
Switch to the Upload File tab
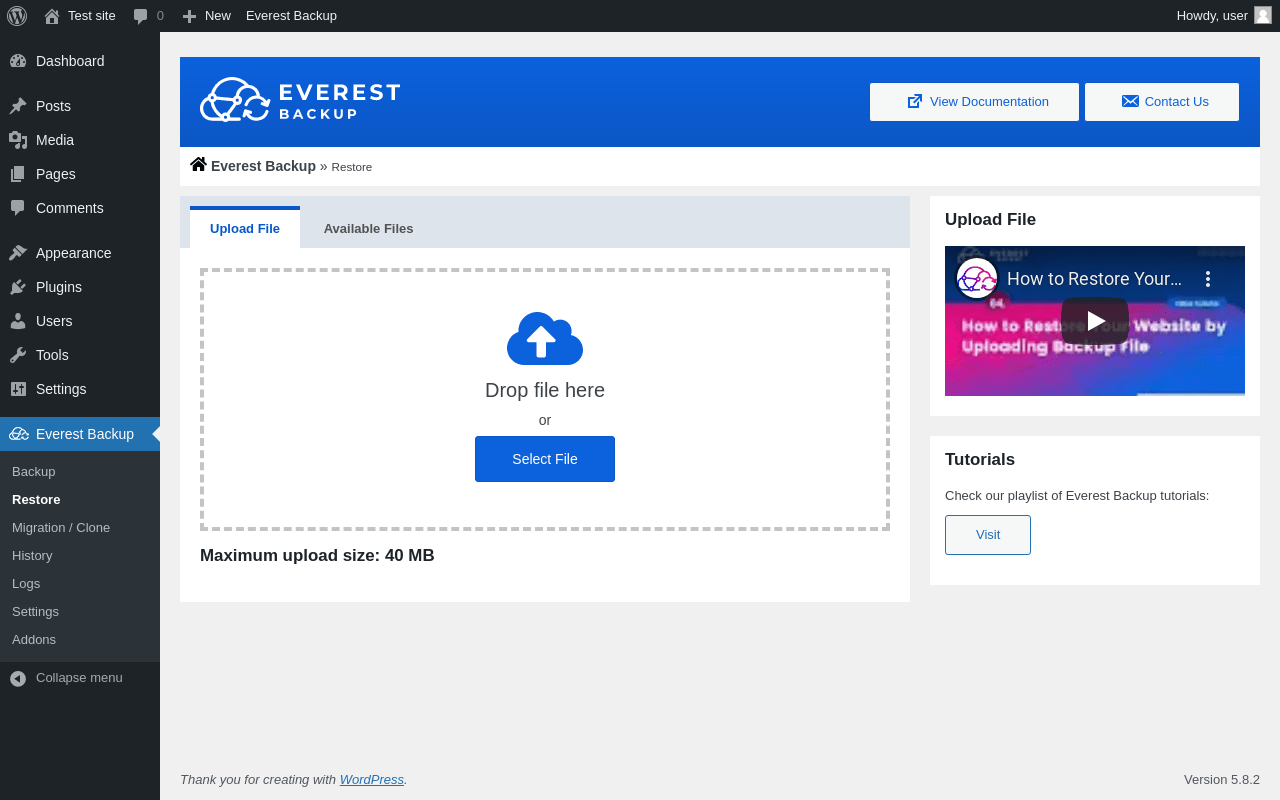[x=245, y=228]
